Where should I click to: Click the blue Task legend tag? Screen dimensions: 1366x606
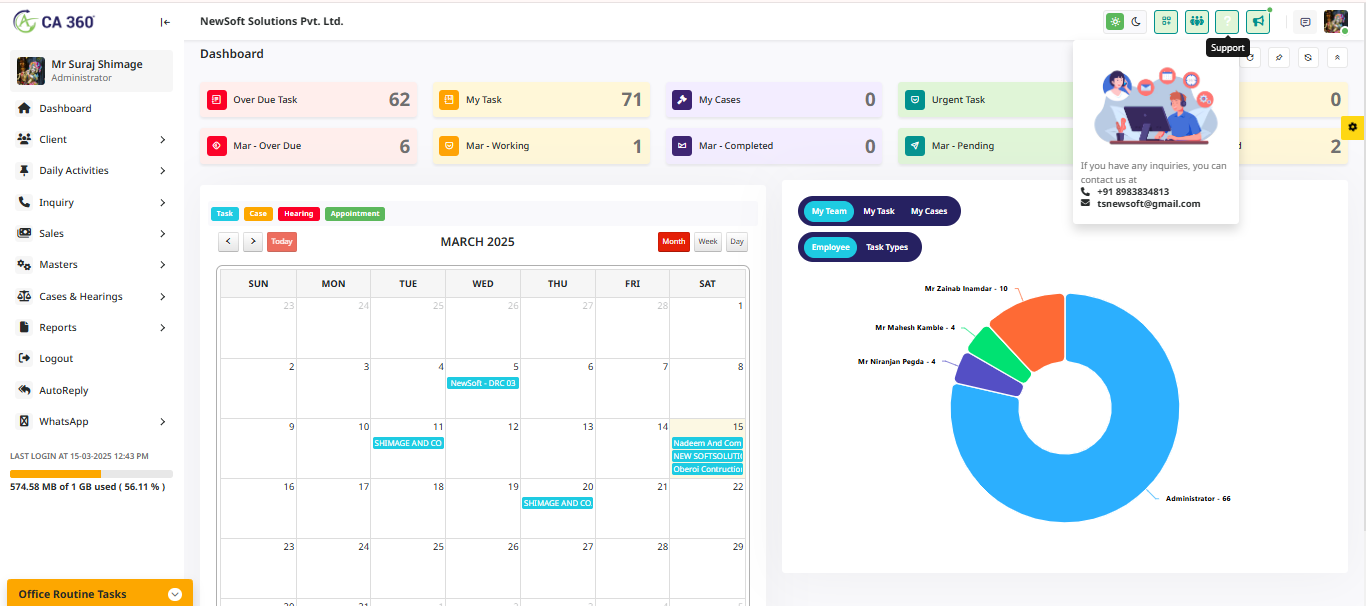click(225, 213)
